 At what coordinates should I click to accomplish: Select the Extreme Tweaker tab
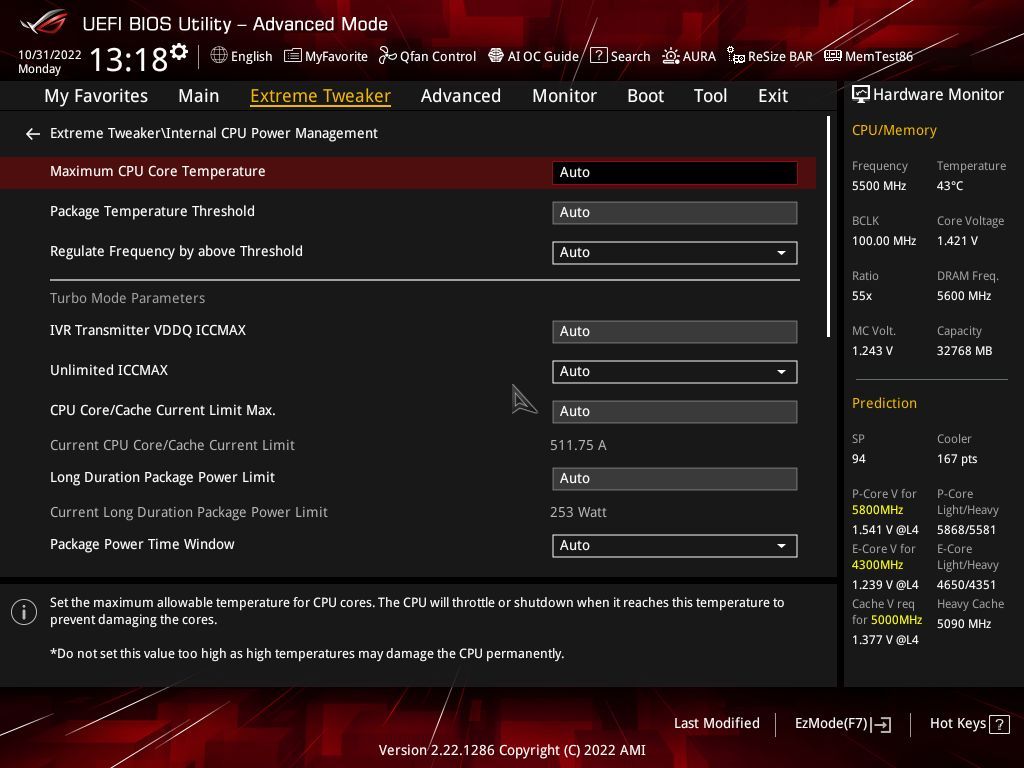[x=320, y=96]
